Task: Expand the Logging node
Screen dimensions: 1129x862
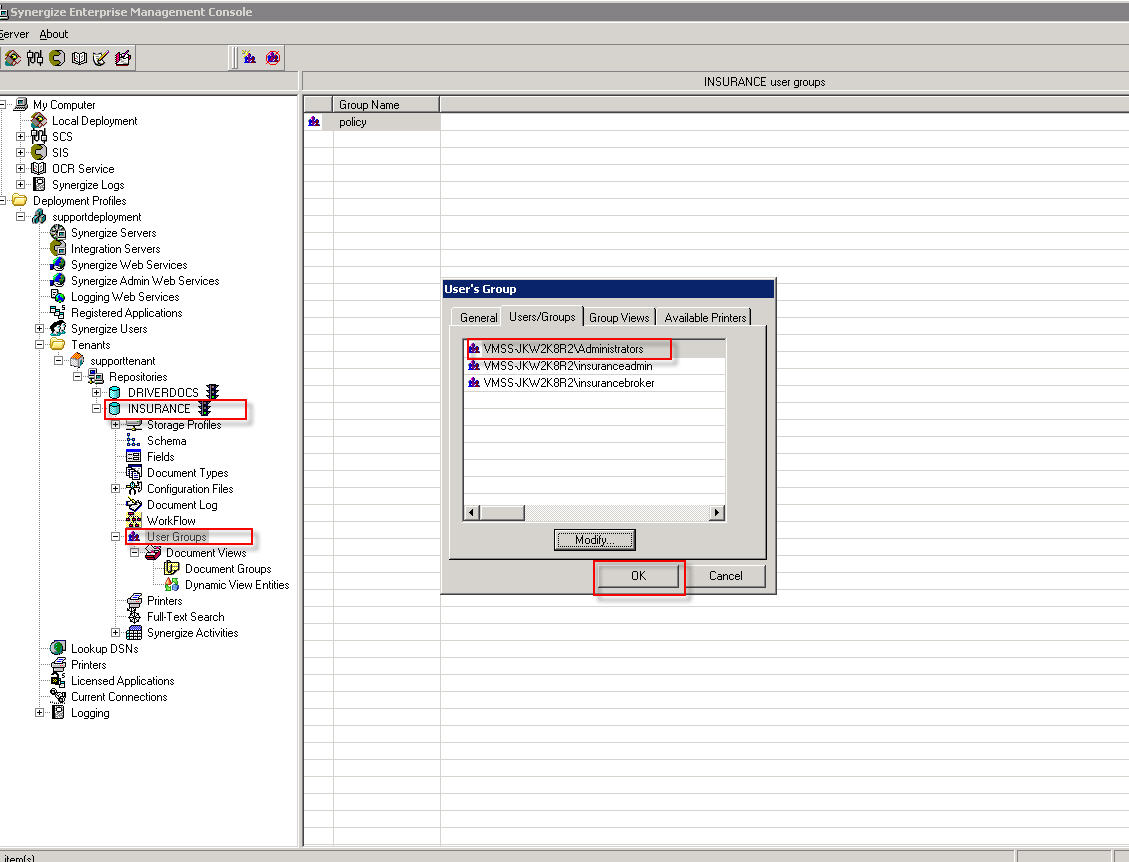Action: (40, 713)
